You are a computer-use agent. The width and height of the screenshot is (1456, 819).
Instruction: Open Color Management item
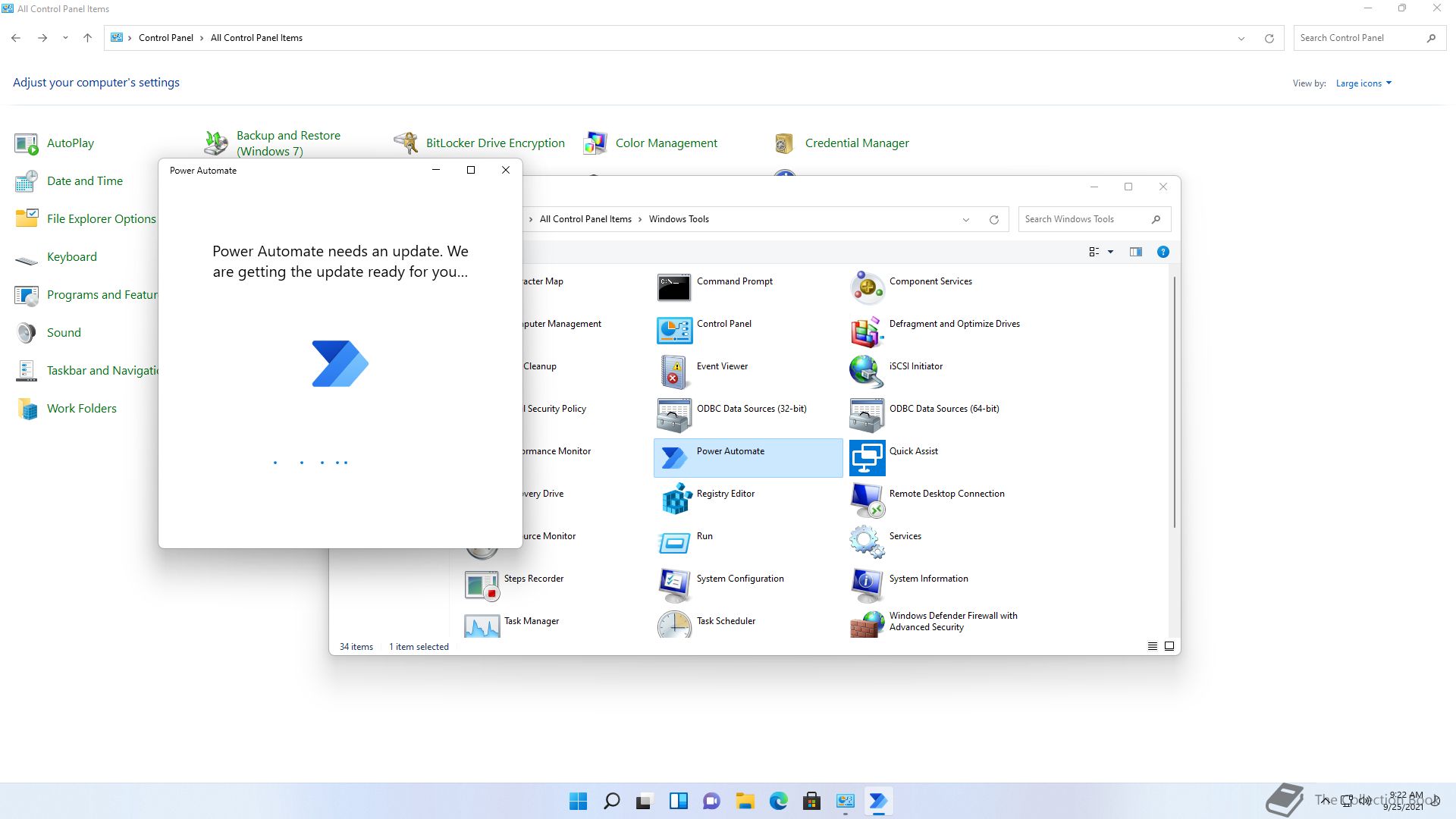pyautogui.click(x=651, y=143)
